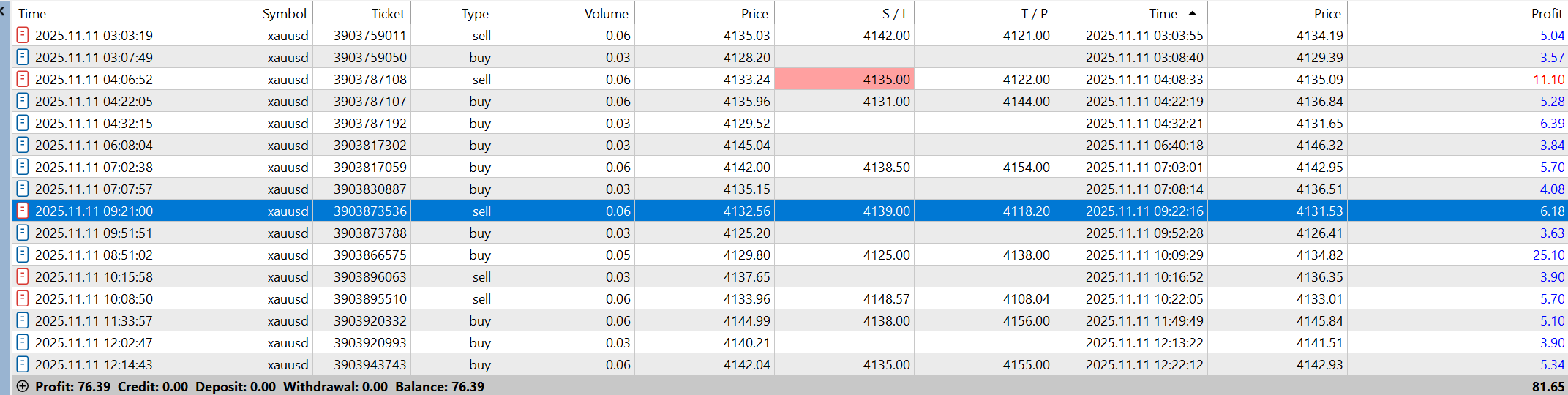Screen dimensions: 1568x395
Task: Toggle the sort arrow on the closing Time header
Action: pyautogui.click(x=1193, y=13)
